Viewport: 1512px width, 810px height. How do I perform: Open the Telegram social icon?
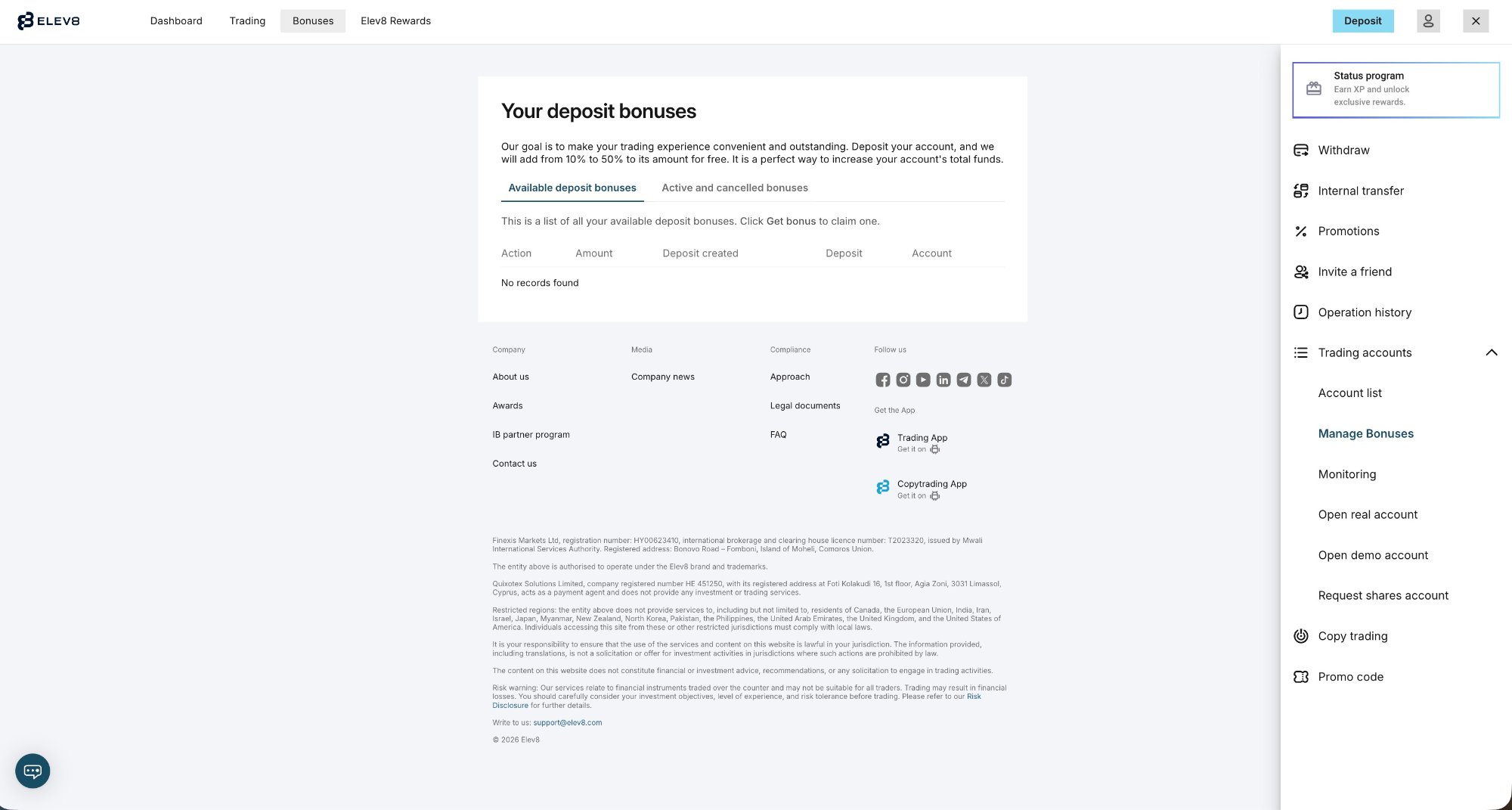tap(963, 380)
